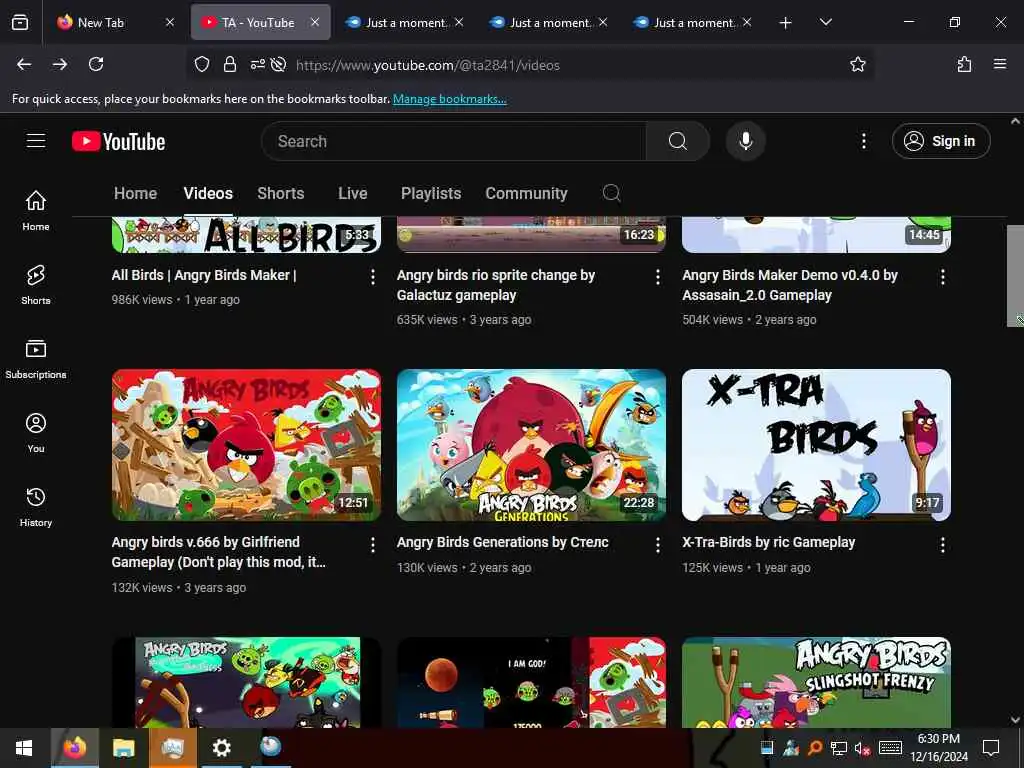This screenshot has width=1024, height=768.
Task: Open the Community channel tab
Action: pos(526,193)
